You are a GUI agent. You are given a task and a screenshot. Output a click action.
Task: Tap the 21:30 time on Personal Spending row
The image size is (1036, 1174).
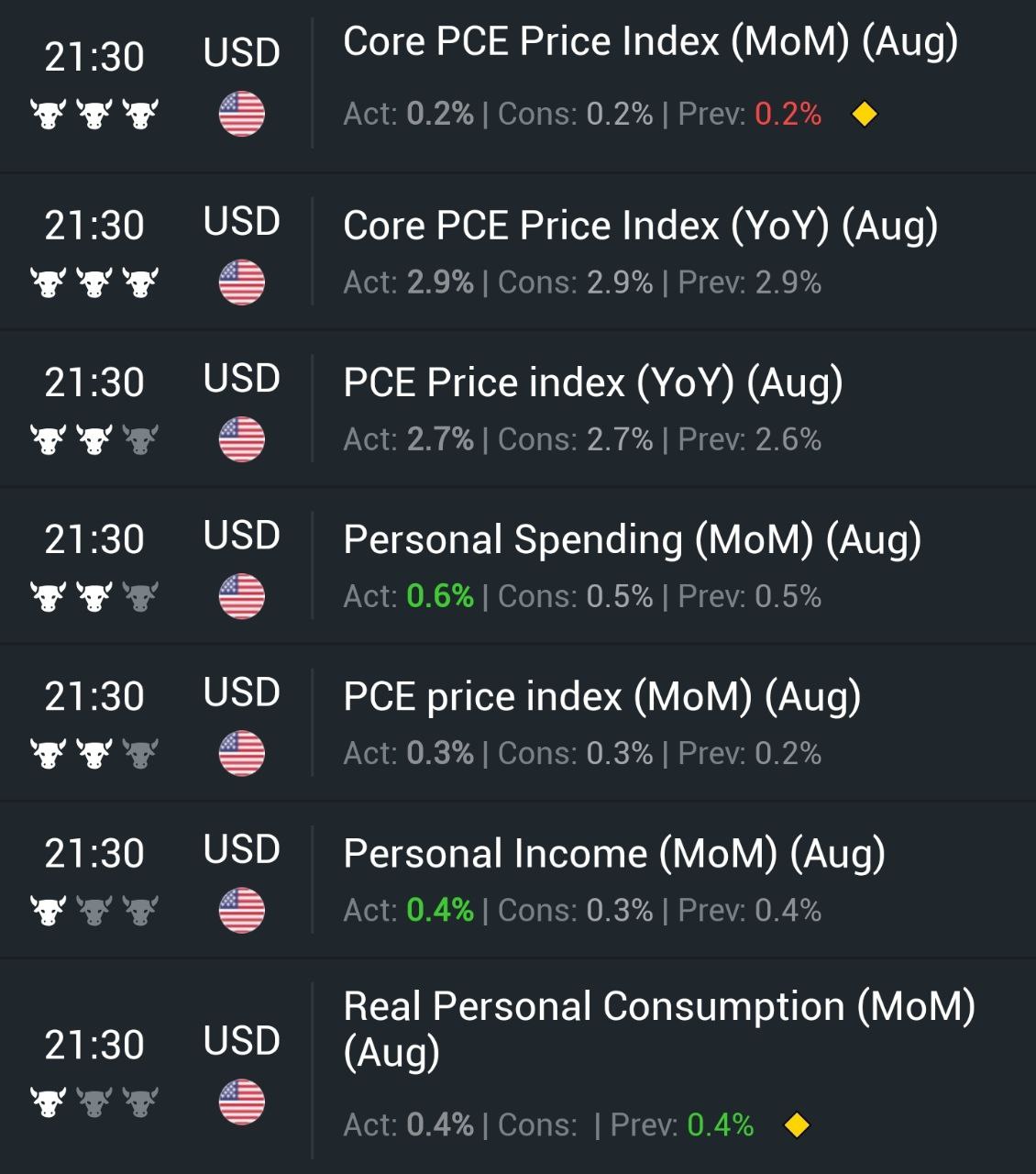[94, 539]
